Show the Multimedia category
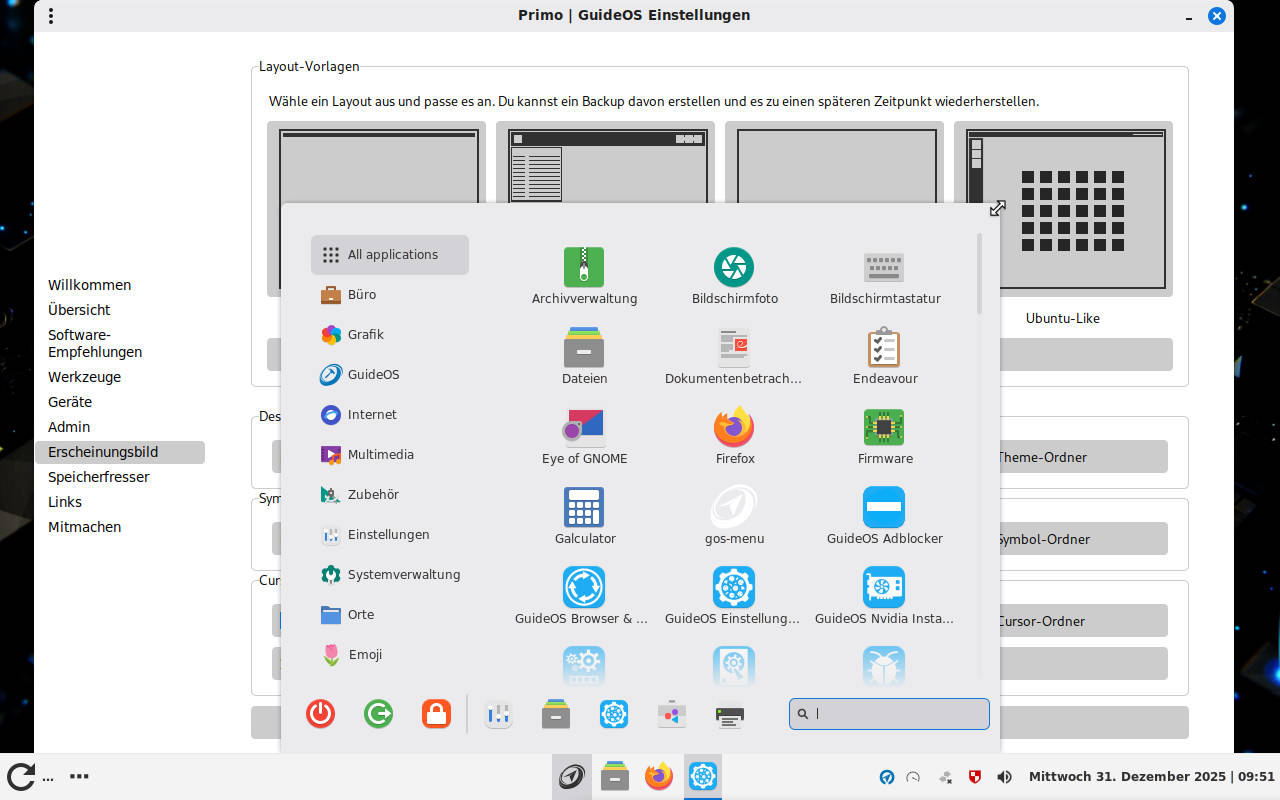This screenshot has width=1280, height=800. (x=390, y=455)
